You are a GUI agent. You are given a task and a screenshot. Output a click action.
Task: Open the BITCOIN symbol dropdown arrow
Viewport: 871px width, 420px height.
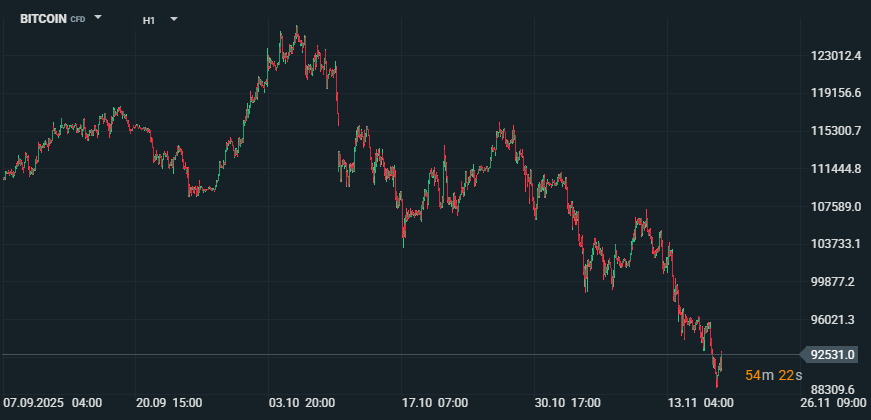pos(98,18)
